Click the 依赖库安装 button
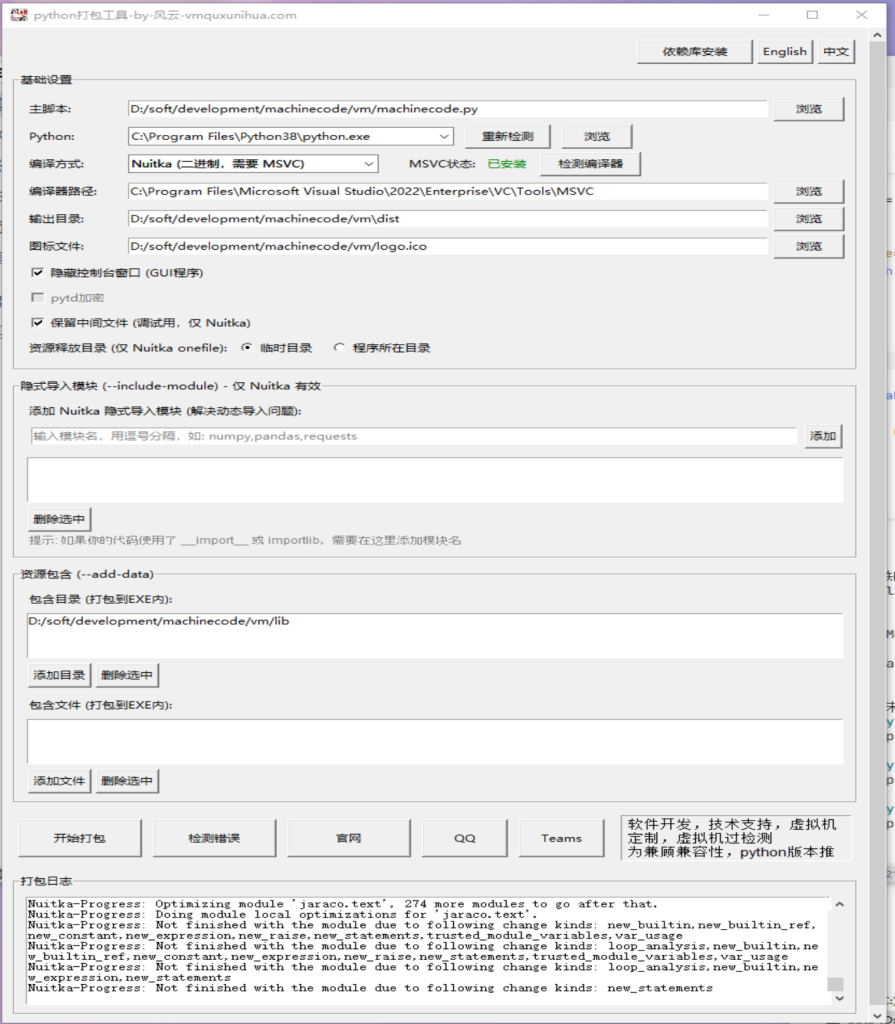 [x=694, y=52]
